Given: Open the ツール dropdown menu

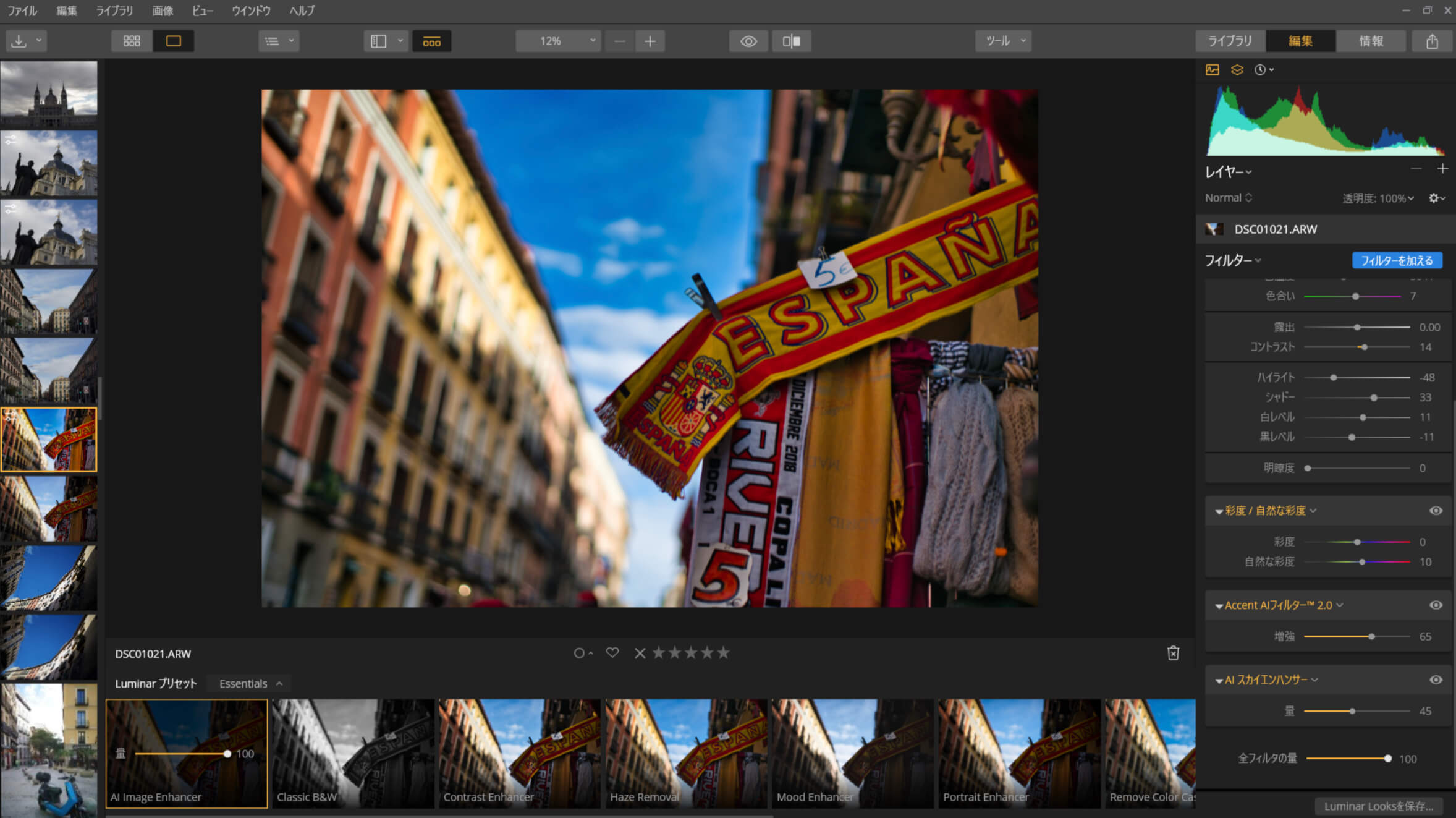Looking at the screenshot, I should [x=1004, y=41].
